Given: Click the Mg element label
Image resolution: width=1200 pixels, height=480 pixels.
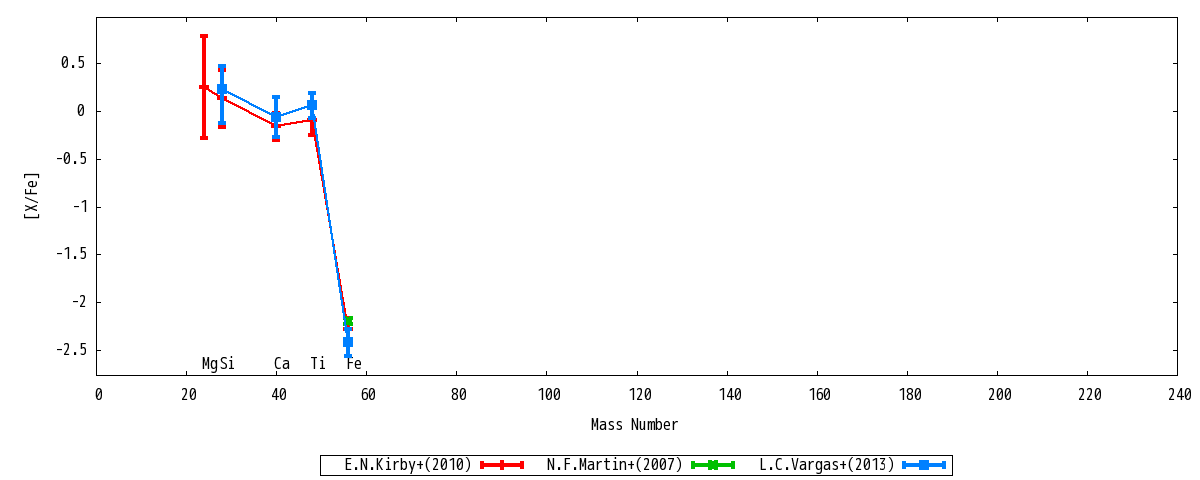Looking at the screenshot, I should click(210, 364).
